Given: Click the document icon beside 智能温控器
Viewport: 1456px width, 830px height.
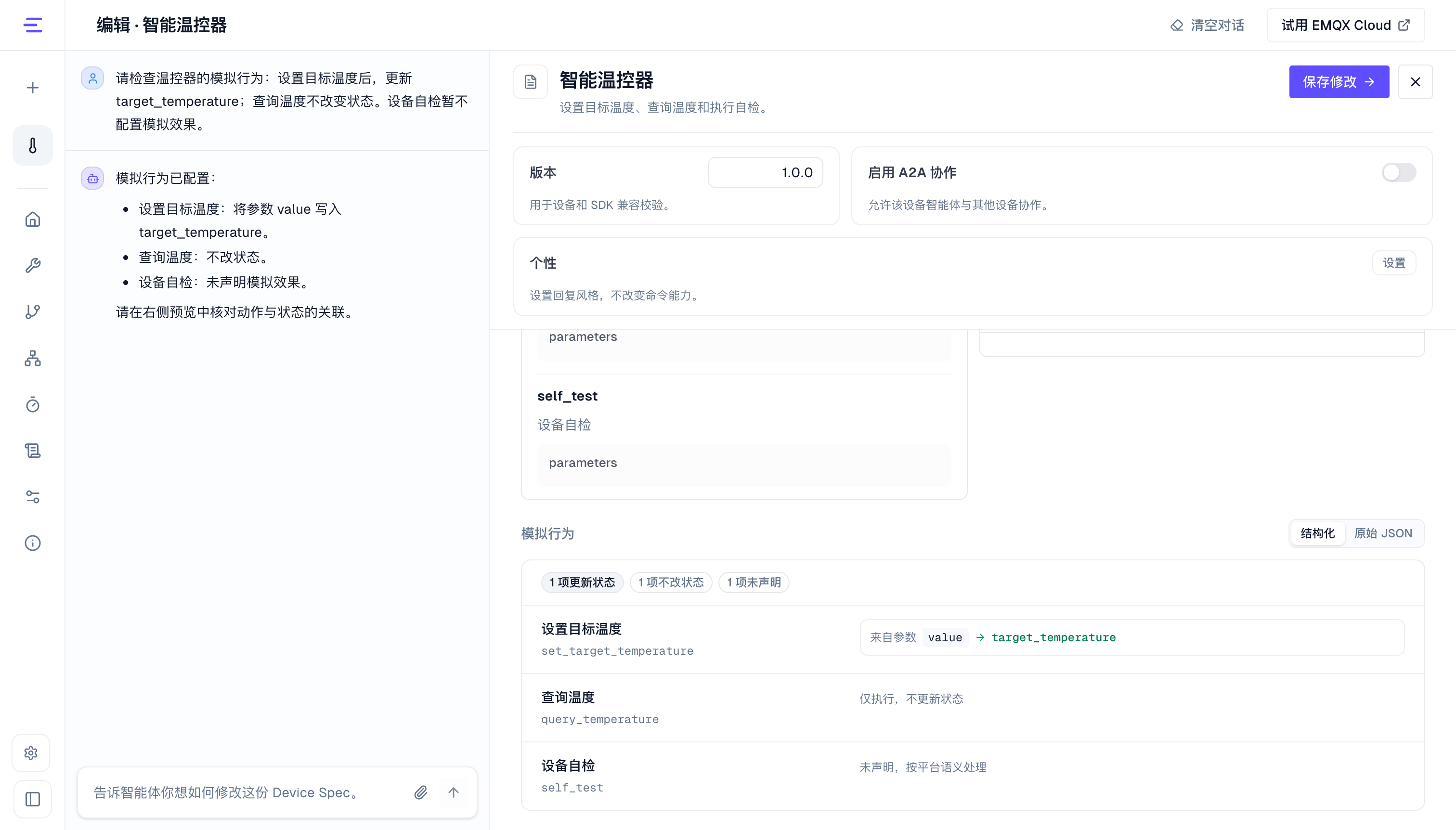Looking at the screenshot, I should (x=530, y=82).
